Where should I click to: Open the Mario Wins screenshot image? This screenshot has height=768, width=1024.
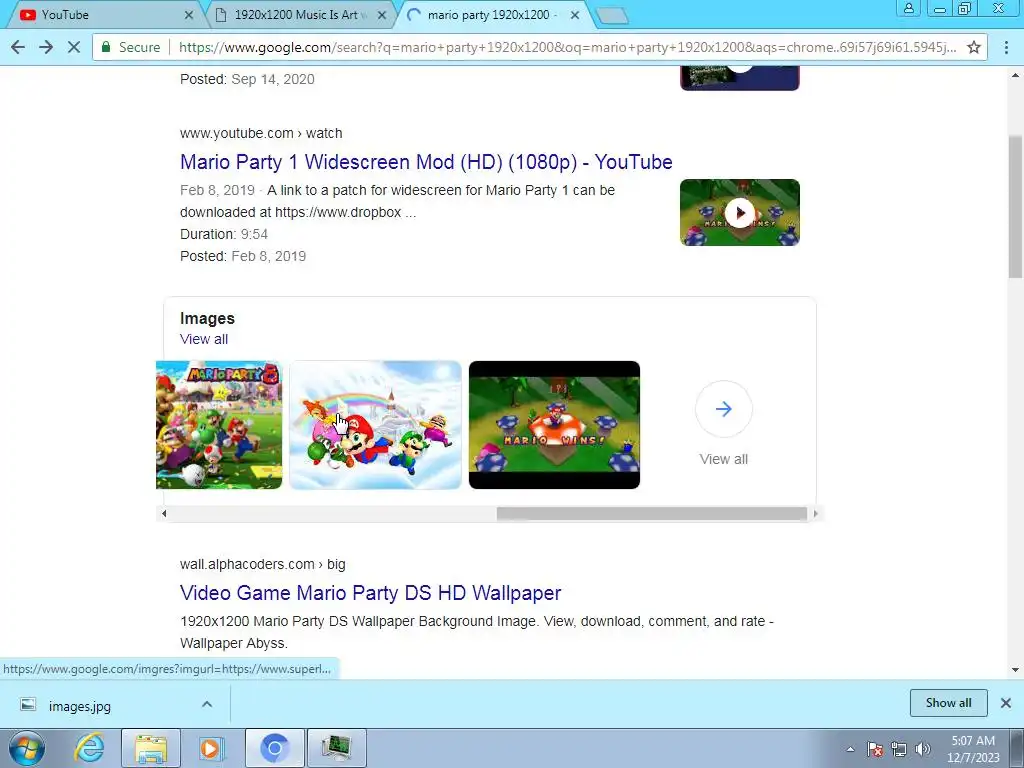554,424
